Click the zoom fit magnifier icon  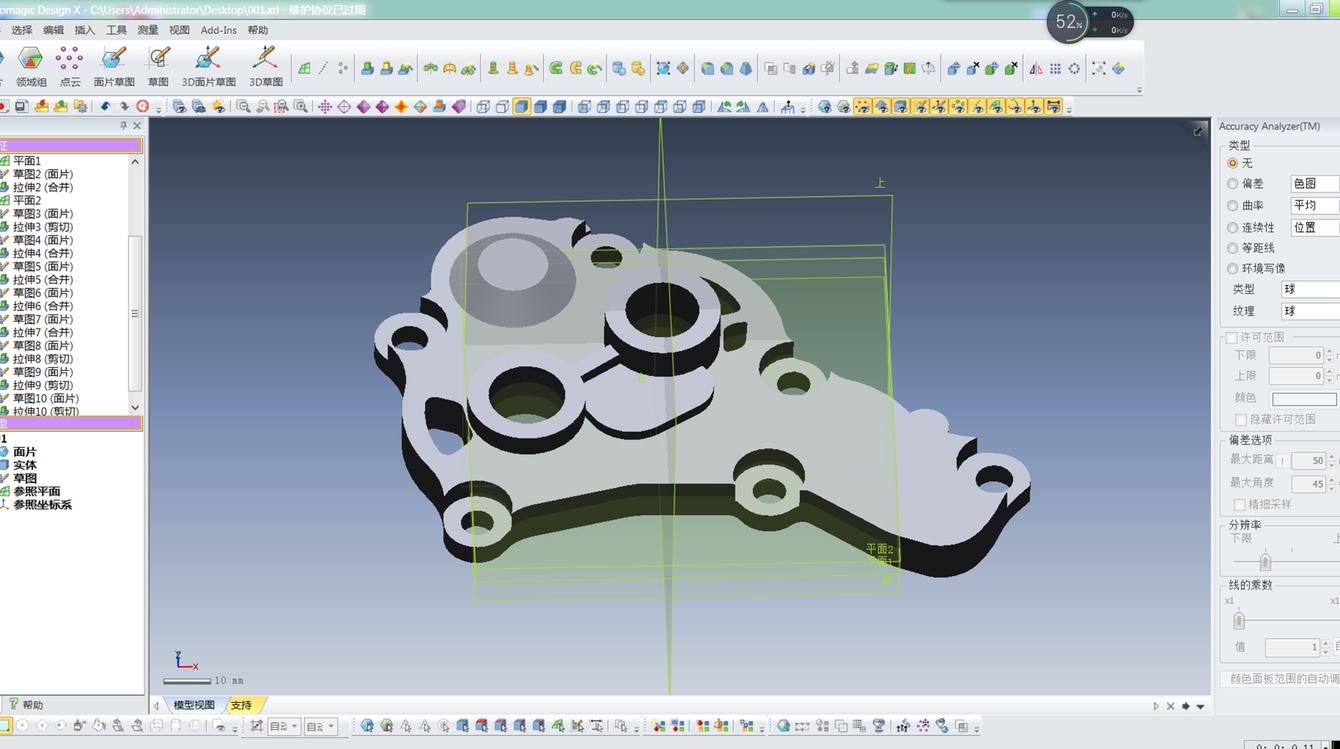[x=243, y=106]
